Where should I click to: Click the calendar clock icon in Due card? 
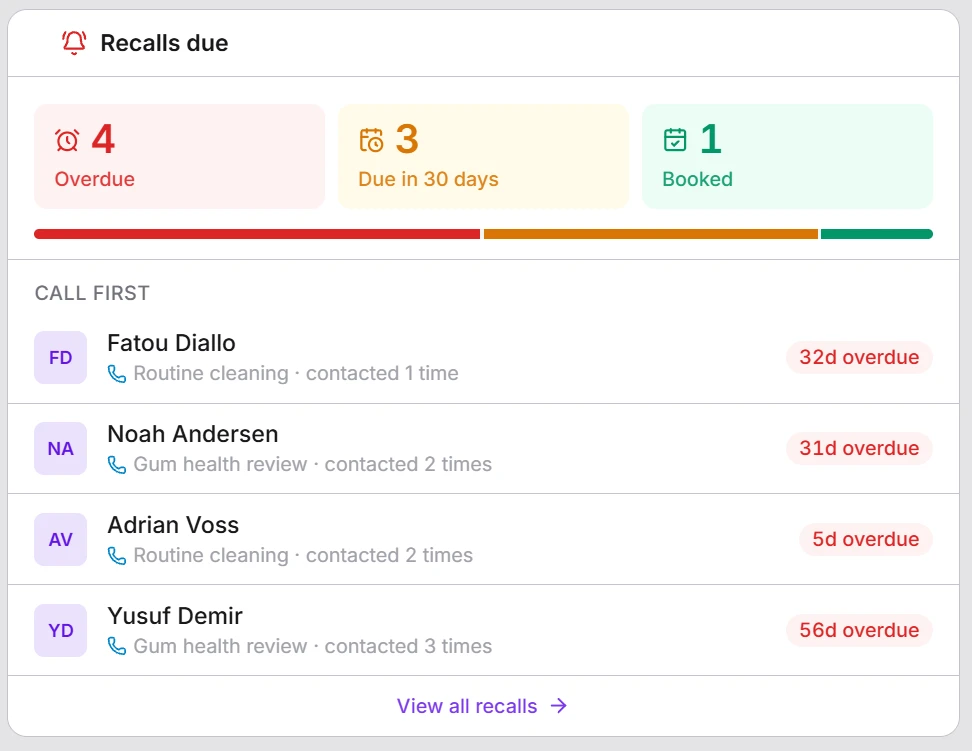point(371,140)
